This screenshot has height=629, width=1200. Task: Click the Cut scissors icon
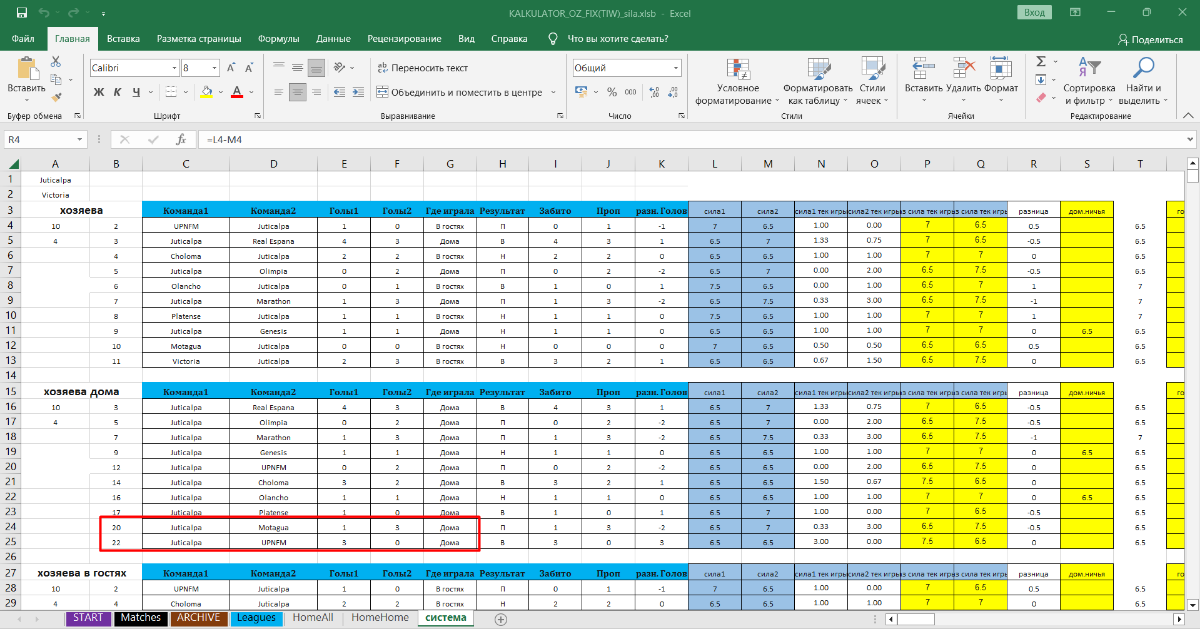[x=56, y=62]
